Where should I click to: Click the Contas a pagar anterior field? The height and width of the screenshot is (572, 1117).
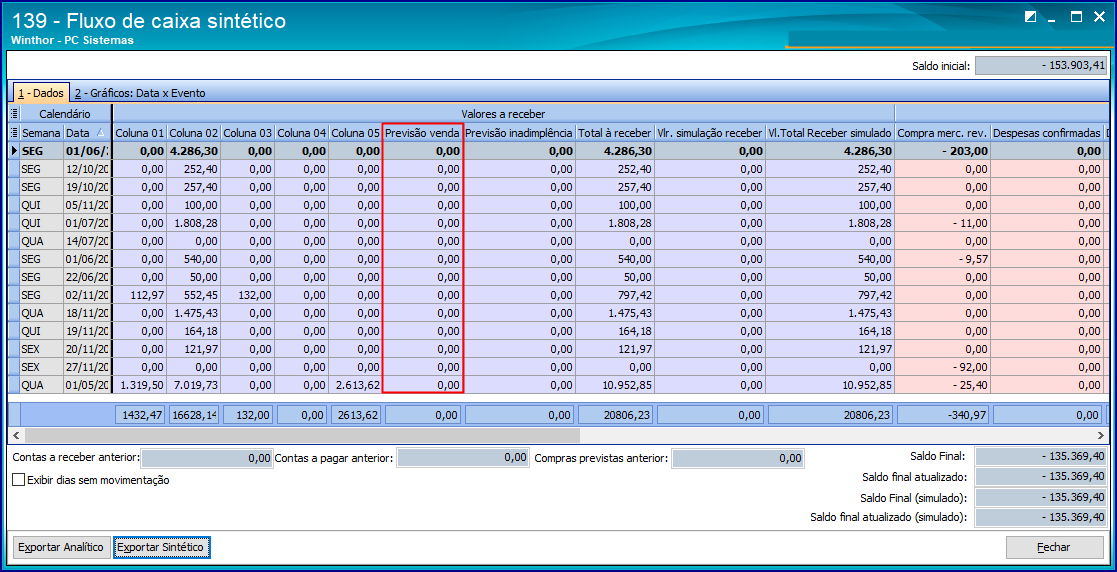coord(464,459)
